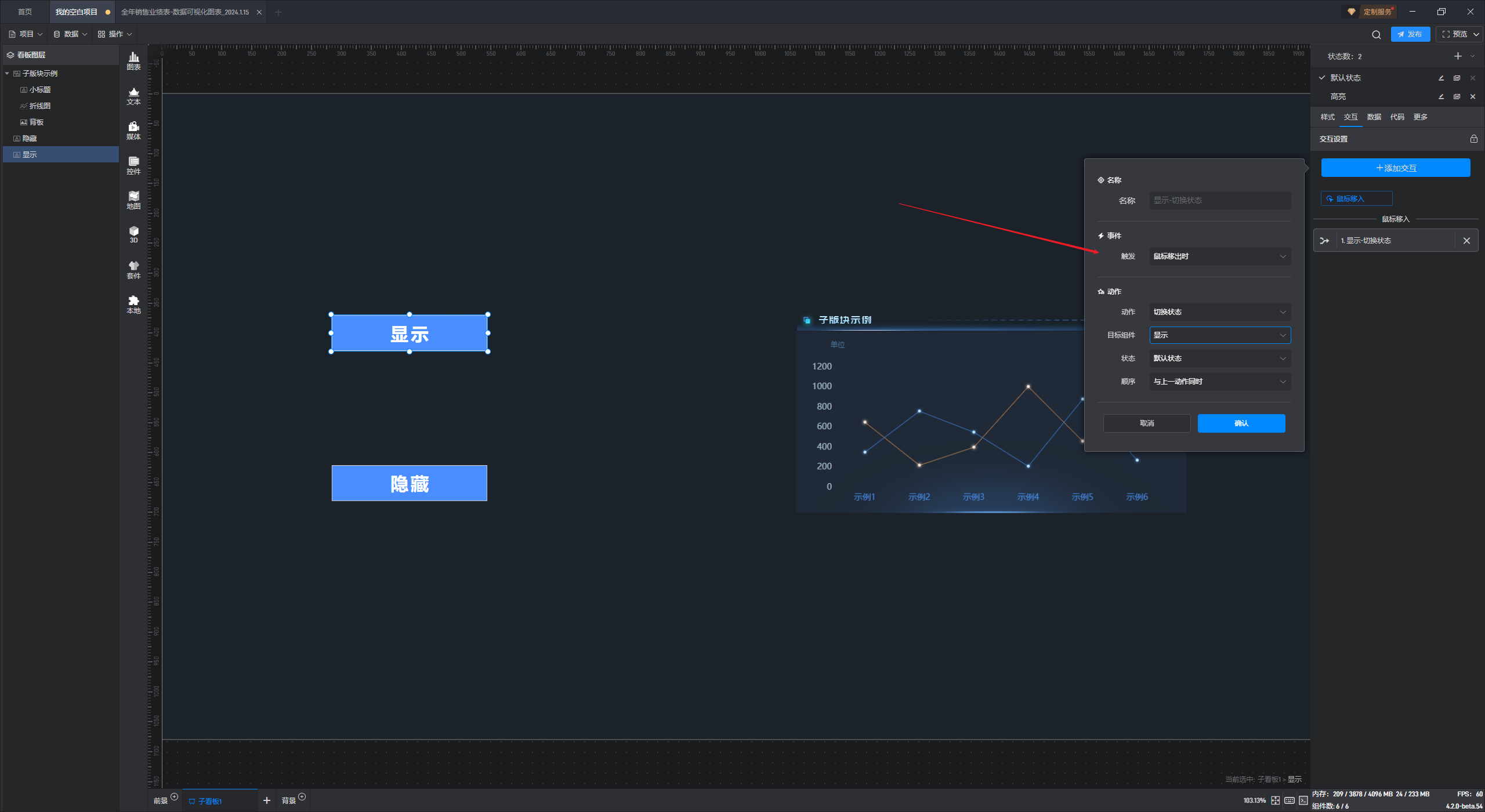Select the 3D components icon

133,234
